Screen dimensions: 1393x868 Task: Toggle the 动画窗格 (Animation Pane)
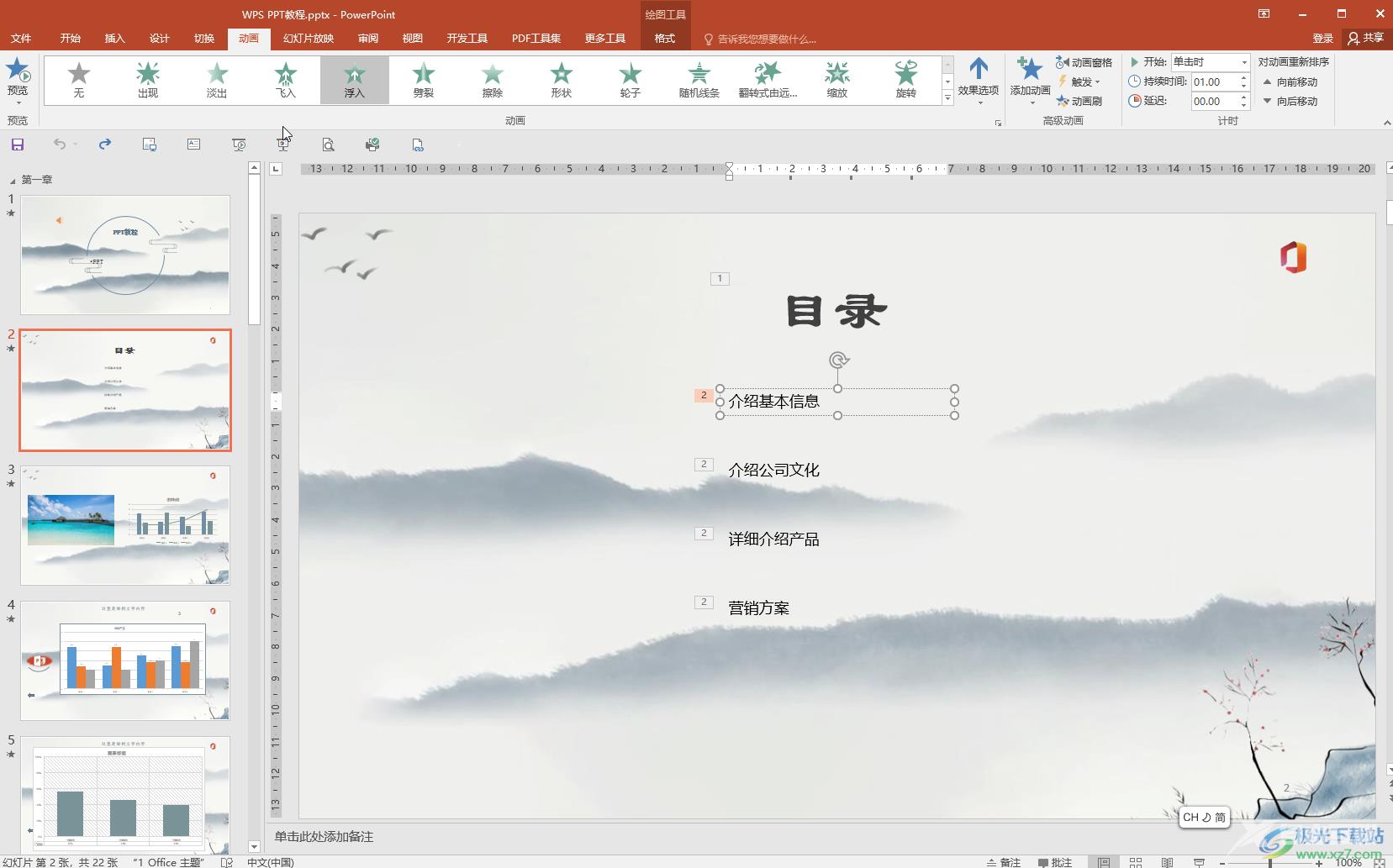click(x=1084, y=62)
